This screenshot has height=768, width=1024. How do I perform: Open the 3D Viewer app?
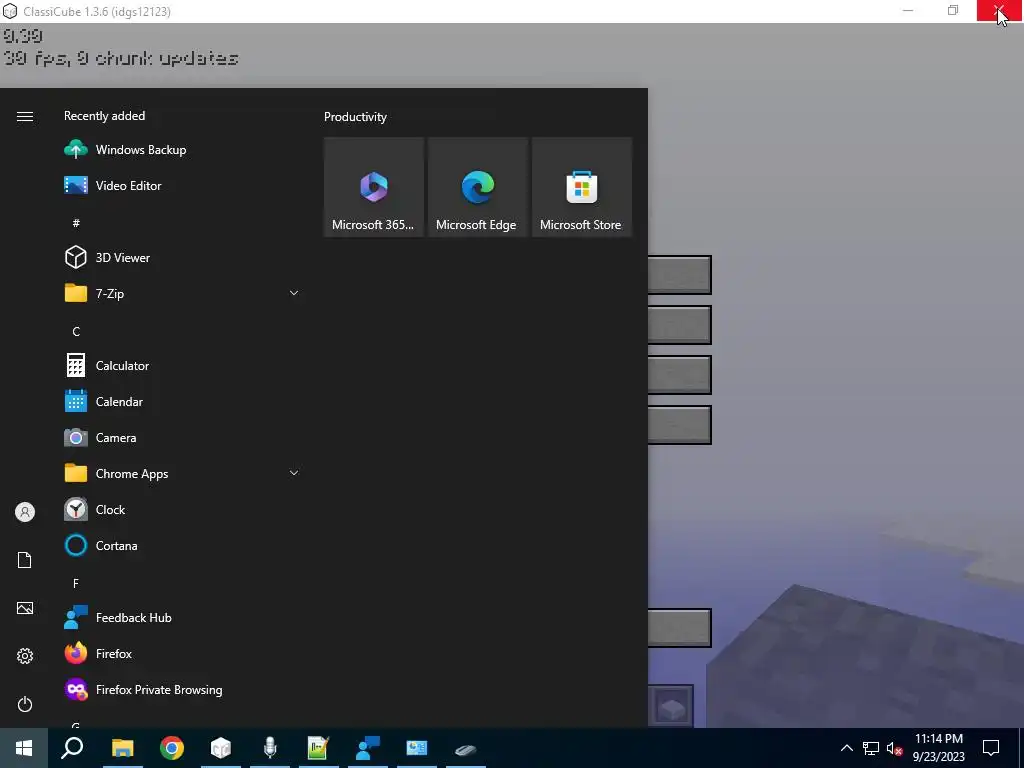pos(183,257)
